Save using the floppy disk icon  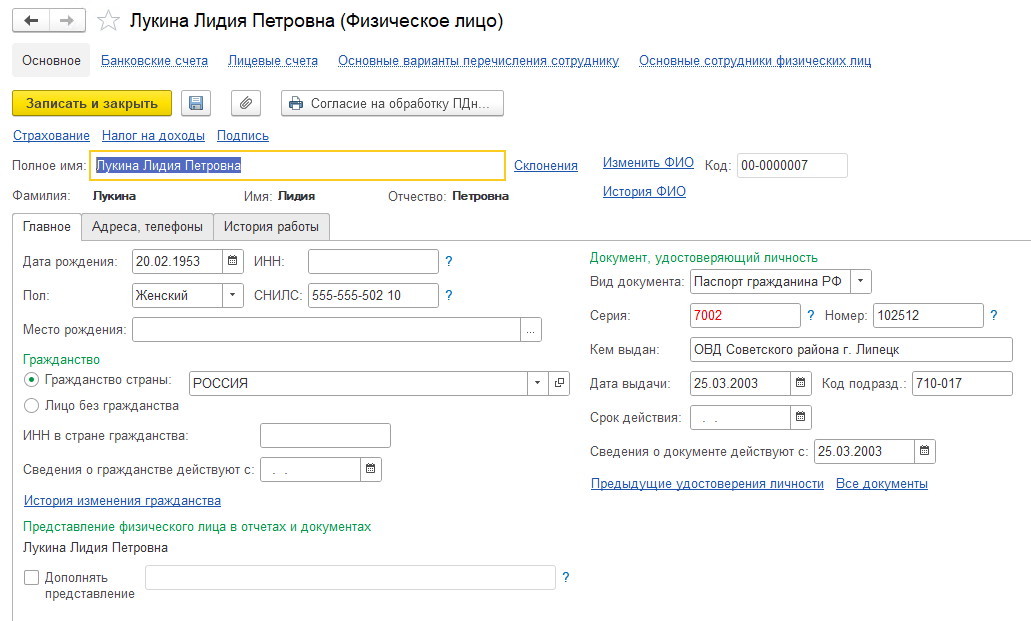coord(196,103)
